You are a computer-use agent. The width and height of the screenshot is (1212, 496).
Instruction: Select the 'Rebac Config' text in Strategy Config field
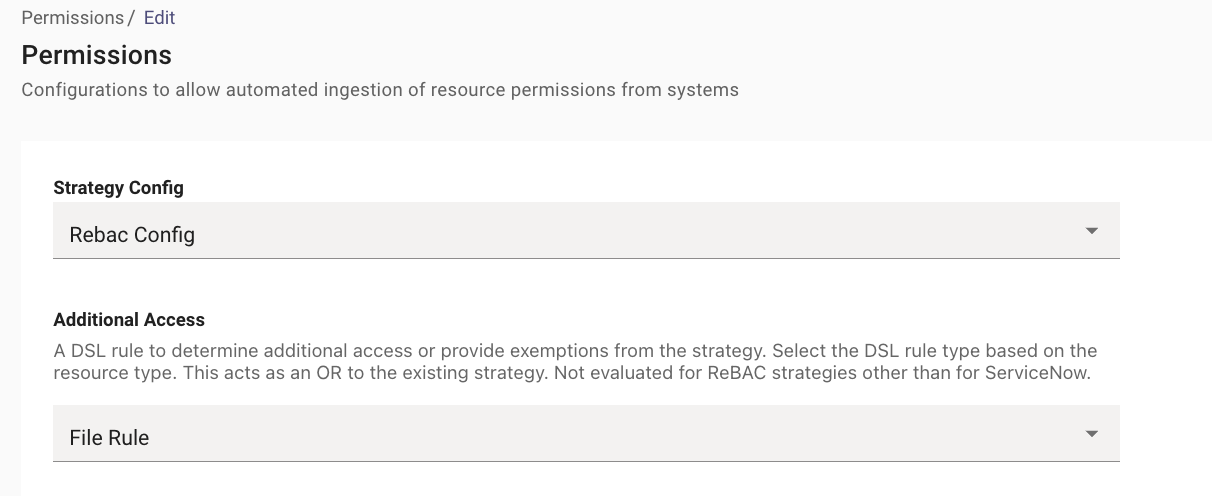[x=132, y=235]
